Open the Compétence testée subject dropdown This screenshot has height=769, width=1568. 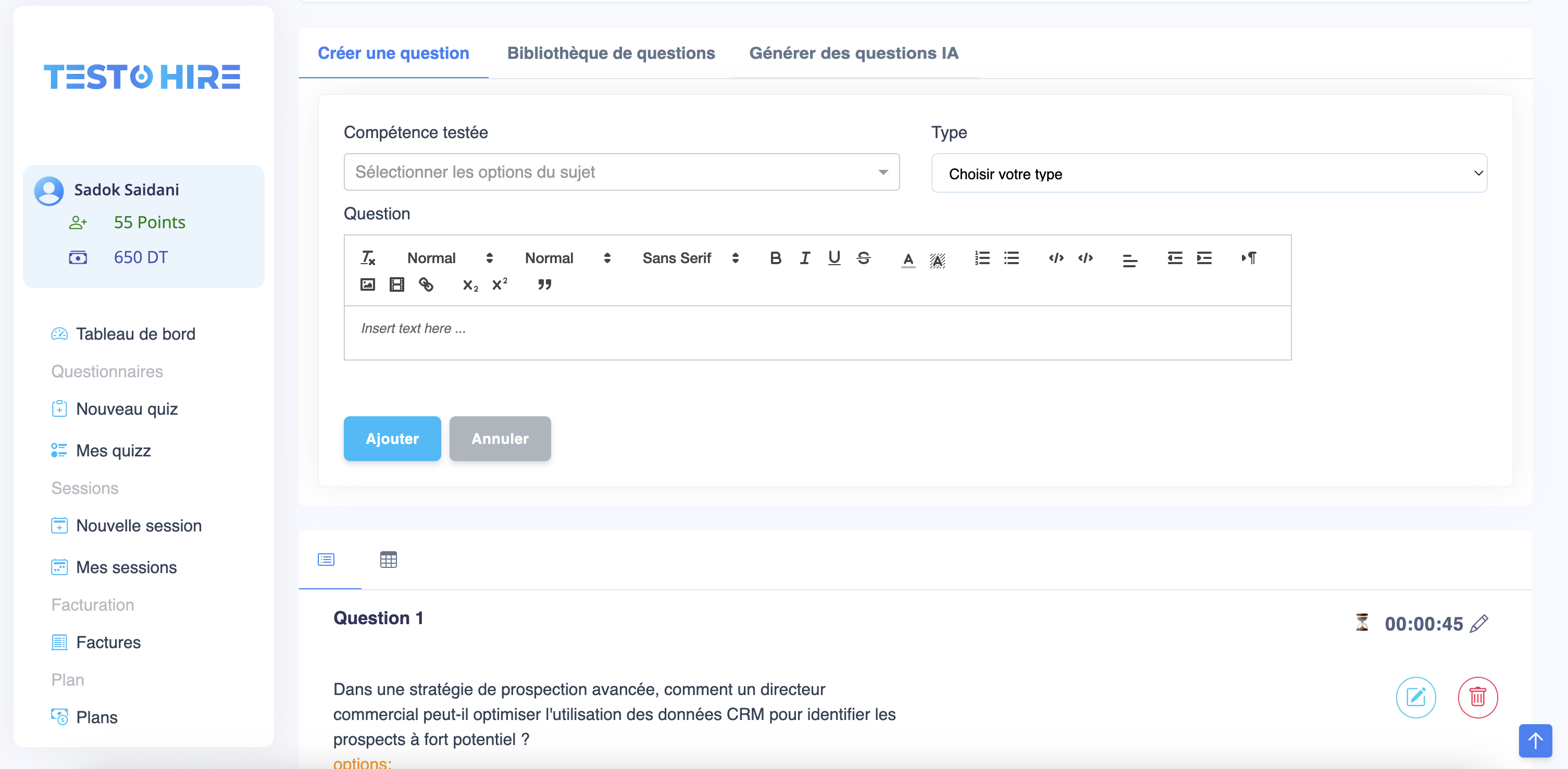[621, 172]
